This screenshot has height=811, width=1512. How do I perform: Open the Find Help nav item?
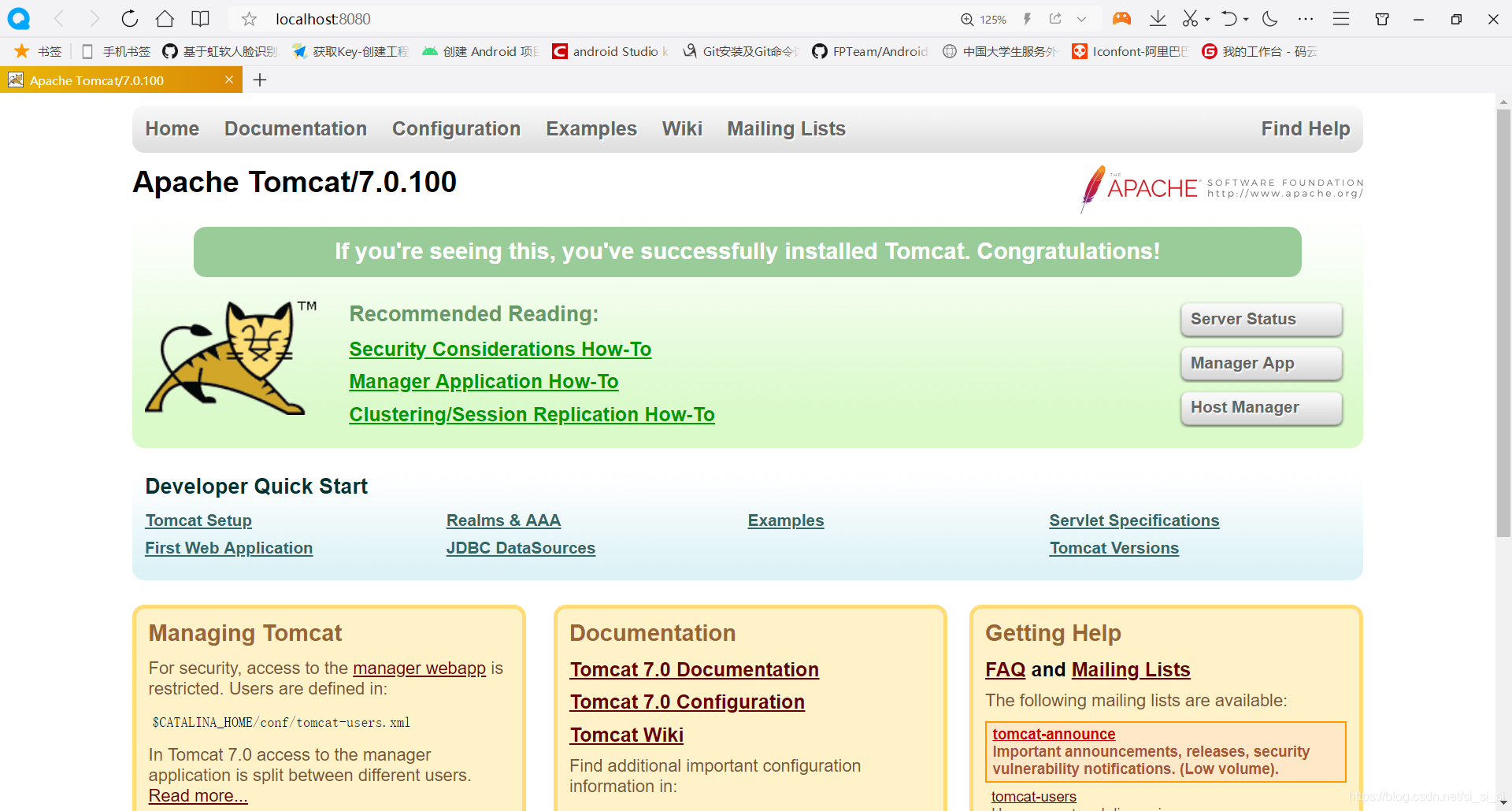point(1306,128)
